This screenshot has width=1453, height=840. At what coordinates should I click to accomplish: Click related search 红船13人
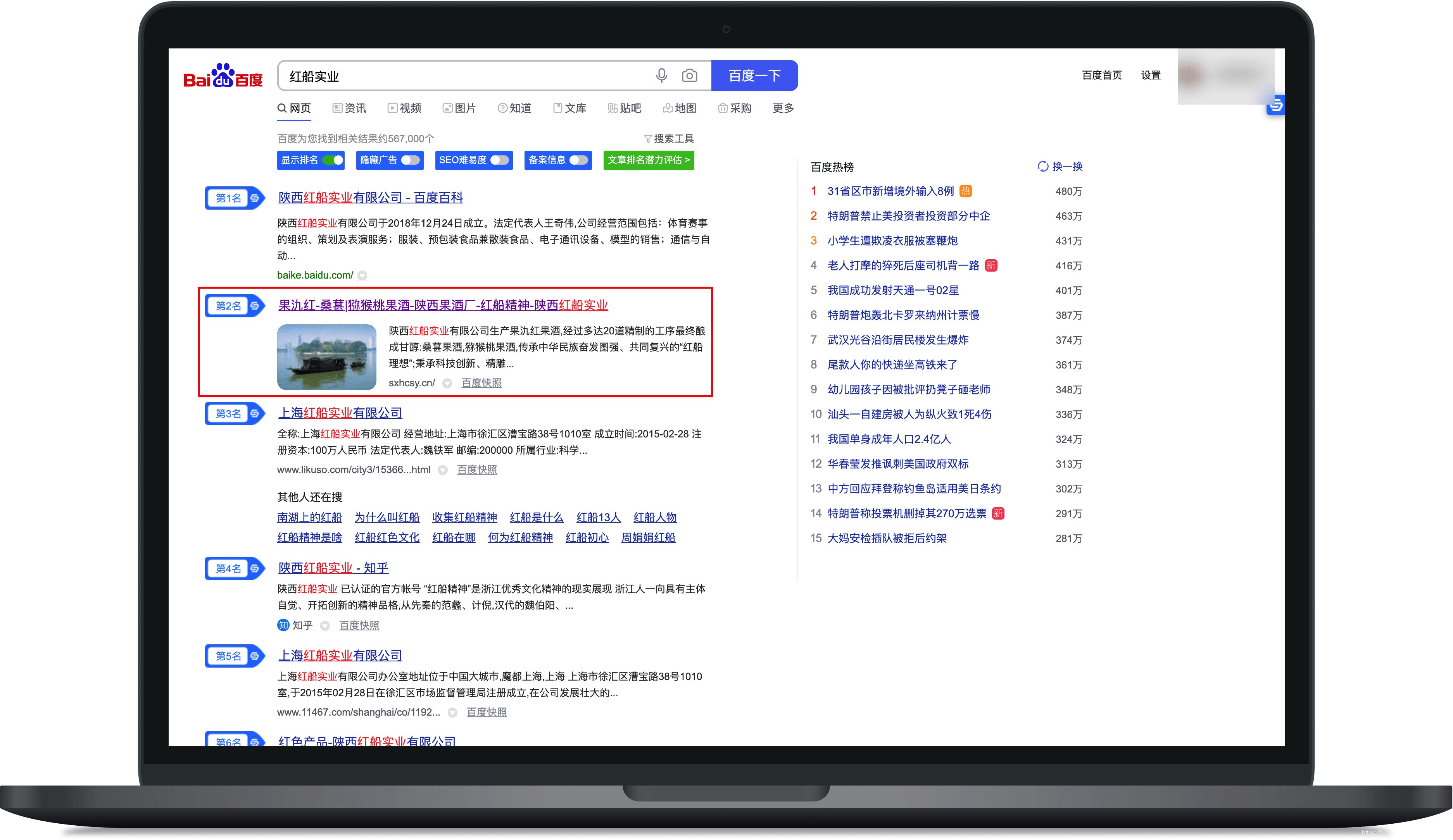pos(599,518)
